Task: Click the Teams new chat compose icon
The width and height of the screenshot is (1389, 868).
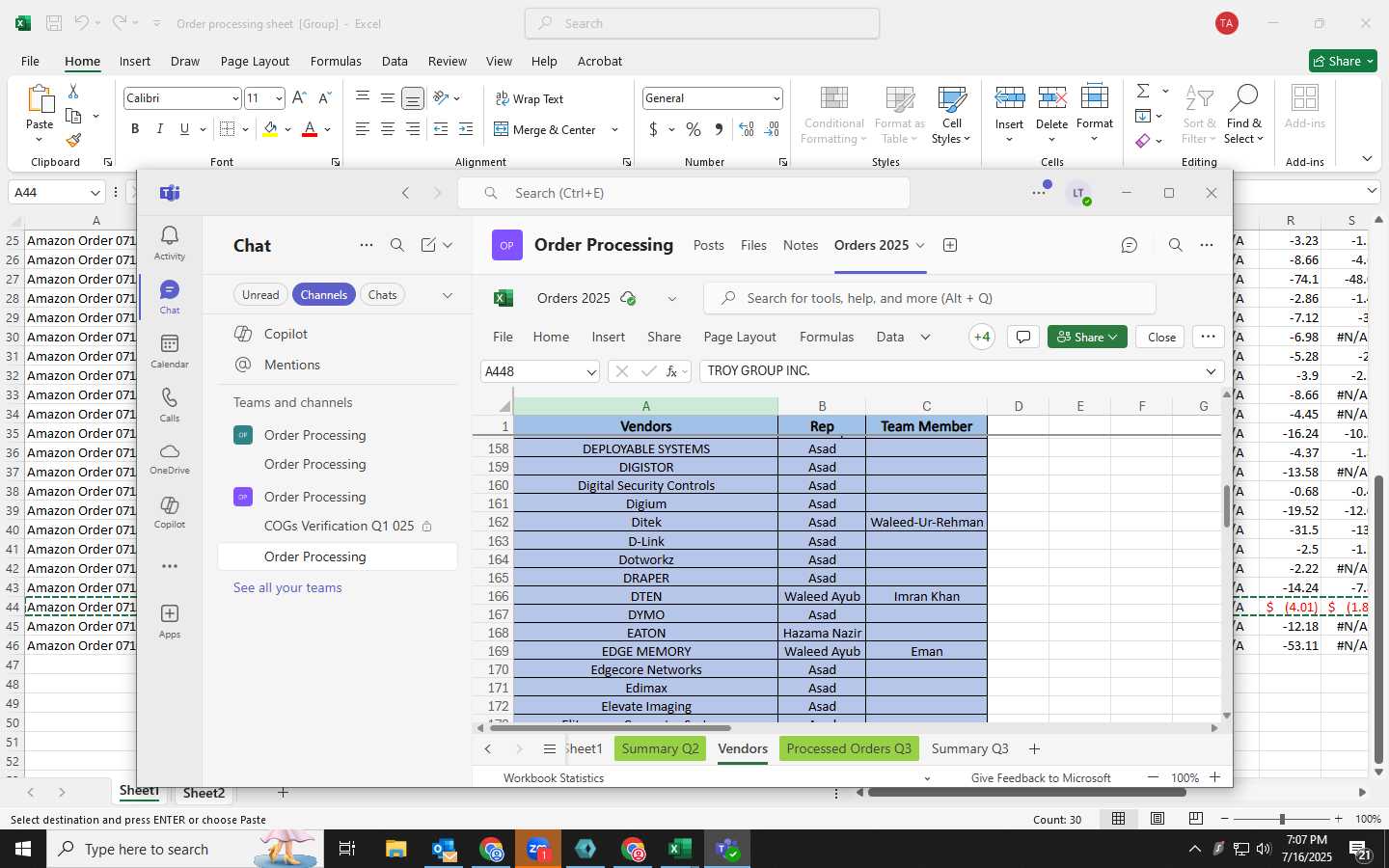Action: coord(428,245)
